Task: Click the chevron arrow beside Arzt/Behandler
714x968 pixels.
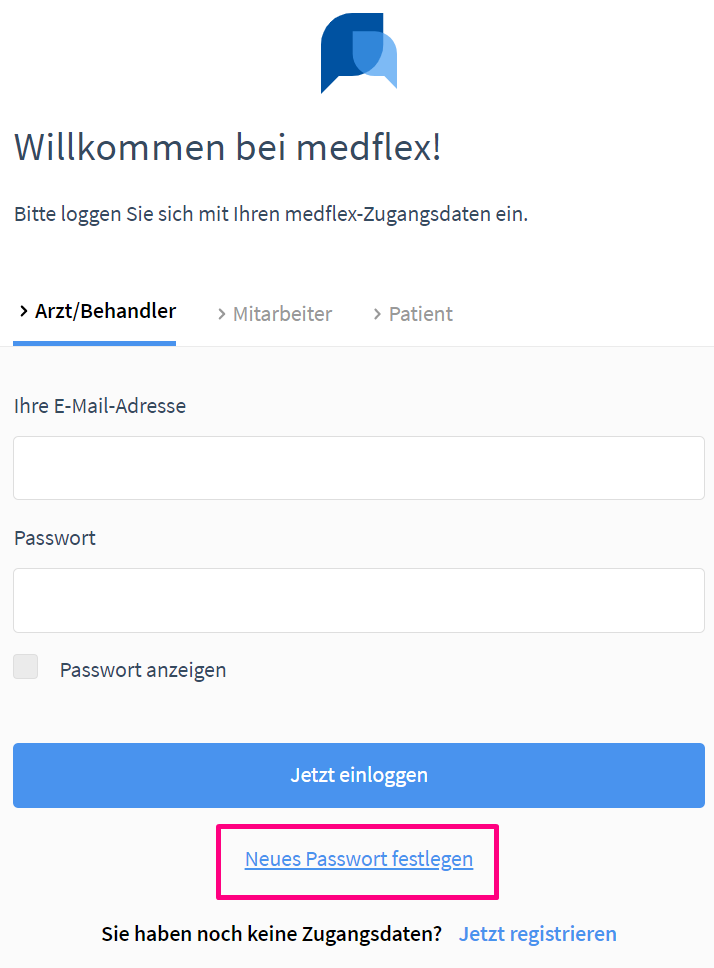Action: 23,311
